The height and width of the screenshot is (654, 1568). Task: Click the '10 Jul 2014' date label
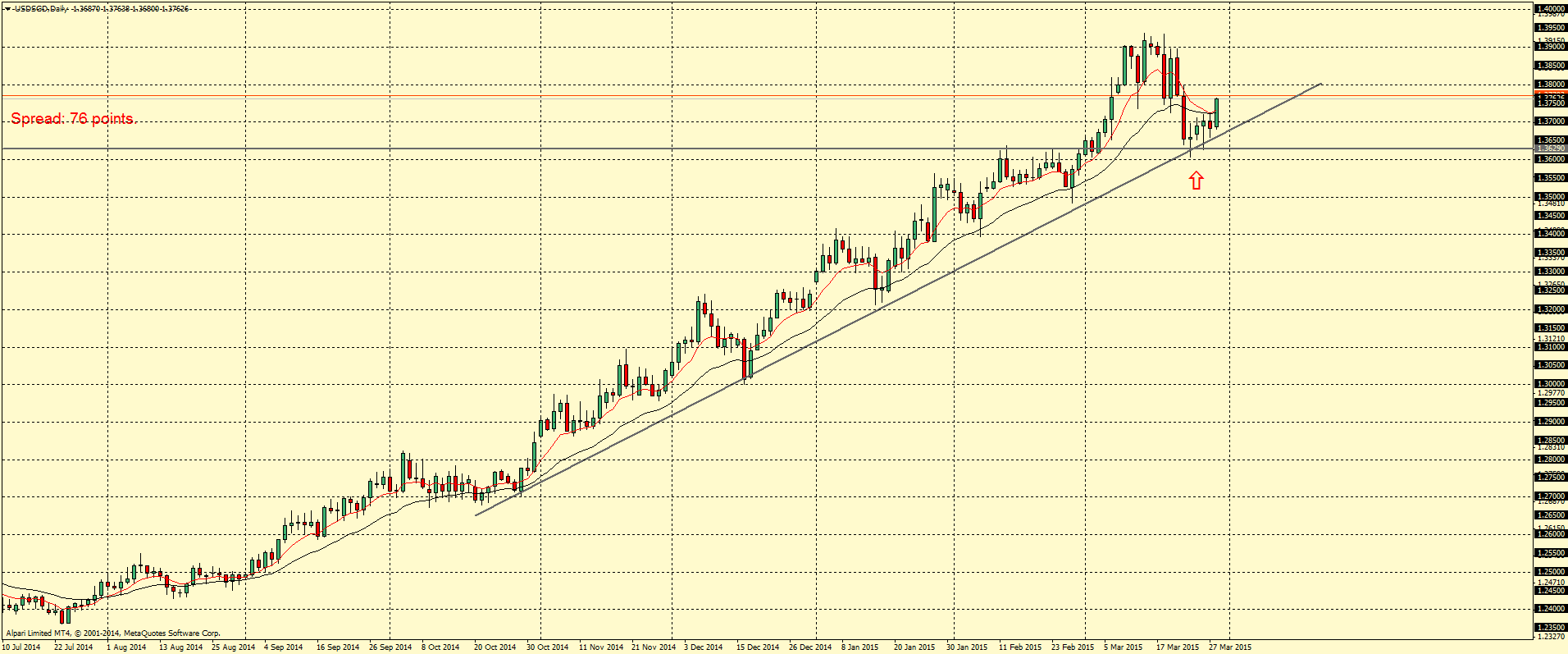coord(21,647)
